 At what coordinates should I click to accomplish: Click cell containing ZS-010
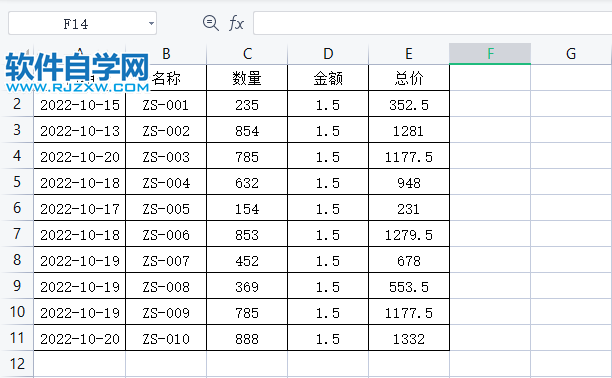point(166,338)
